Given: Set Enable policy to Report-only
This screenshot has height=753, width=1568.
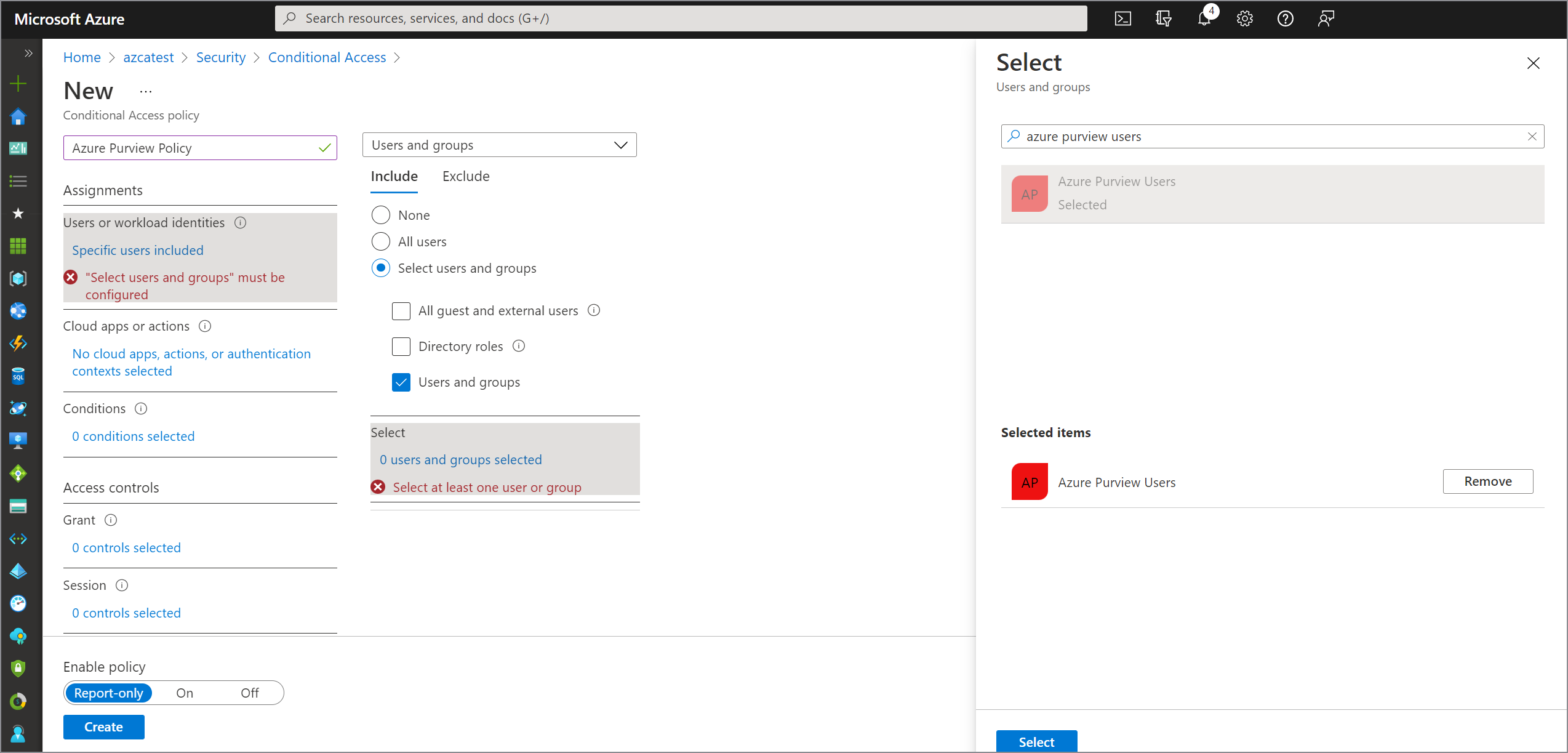Looking at the screenshot, I should pos(108,693).
